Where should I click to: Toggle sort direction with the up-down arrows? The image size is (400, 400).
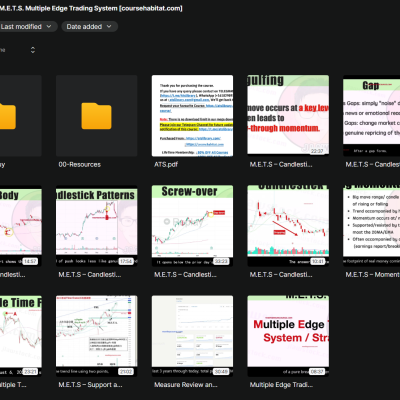33,50
